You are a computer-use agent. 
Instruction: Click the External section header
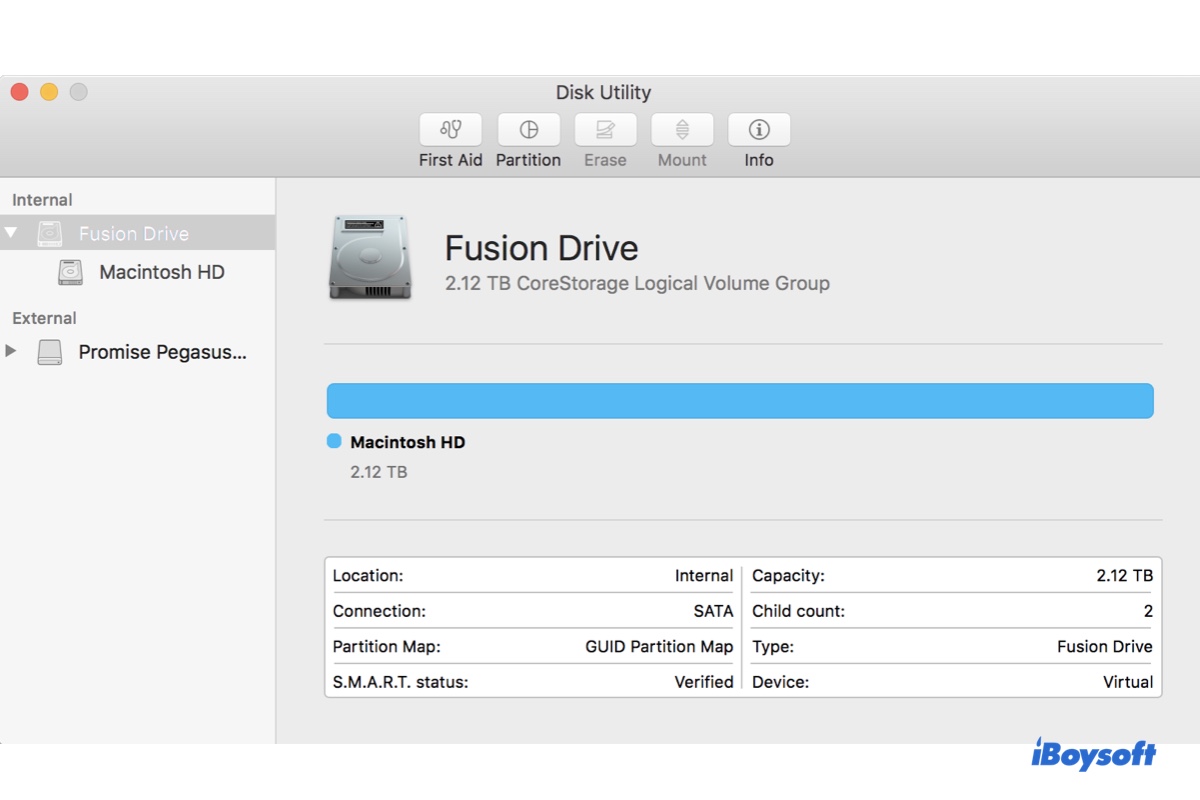point(44,318)
